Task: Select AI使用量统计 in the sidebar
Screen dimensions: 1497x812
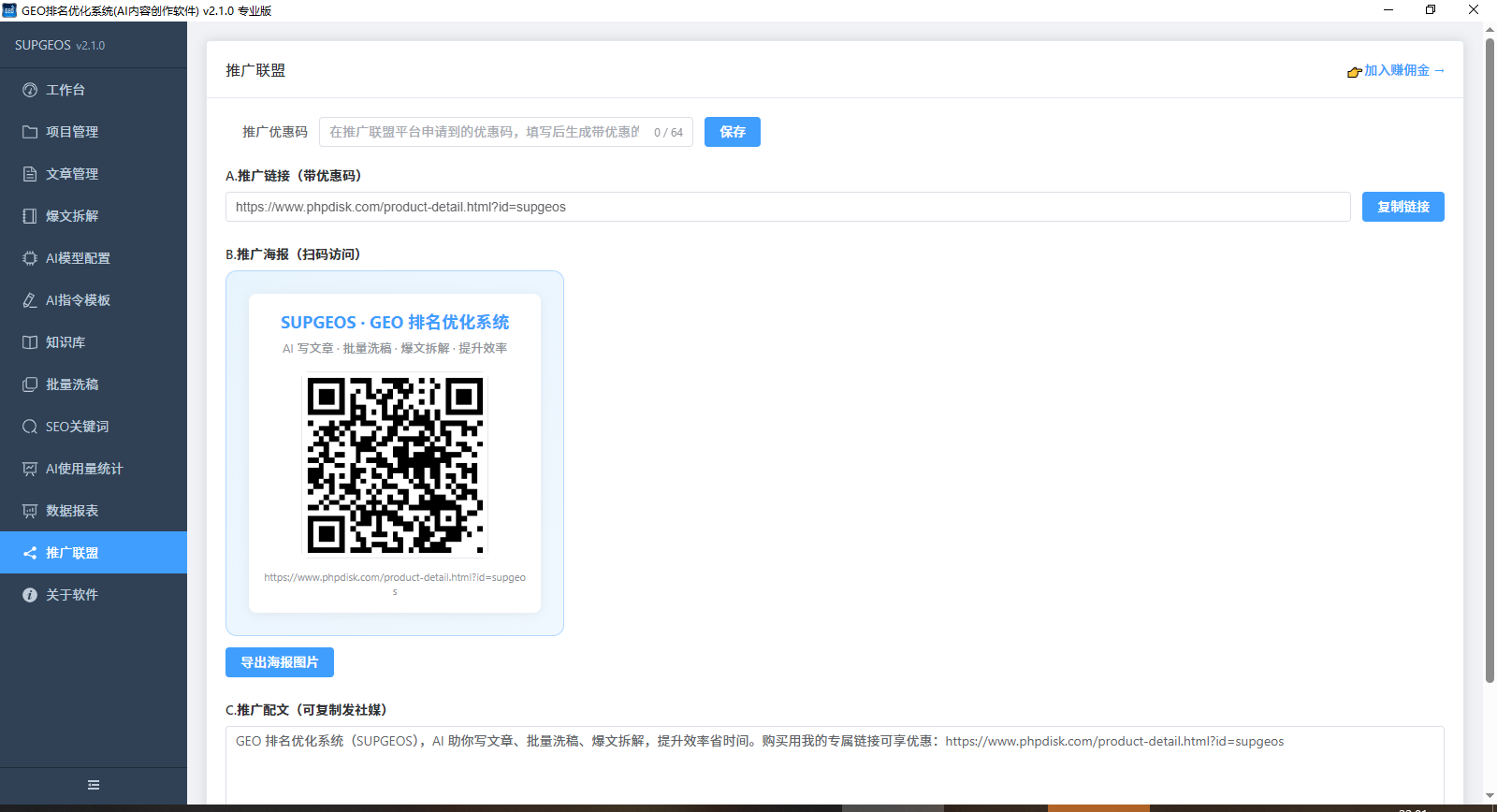Action: tap(94, 469)
